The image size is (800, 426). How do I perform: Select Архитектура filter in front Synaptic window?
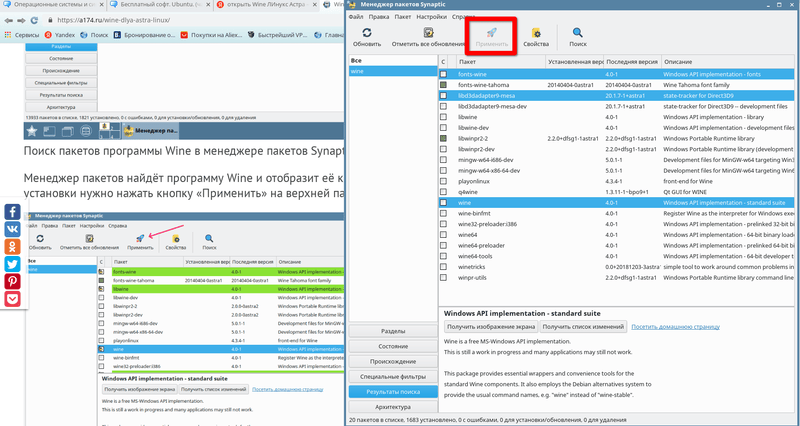point(393,407)
